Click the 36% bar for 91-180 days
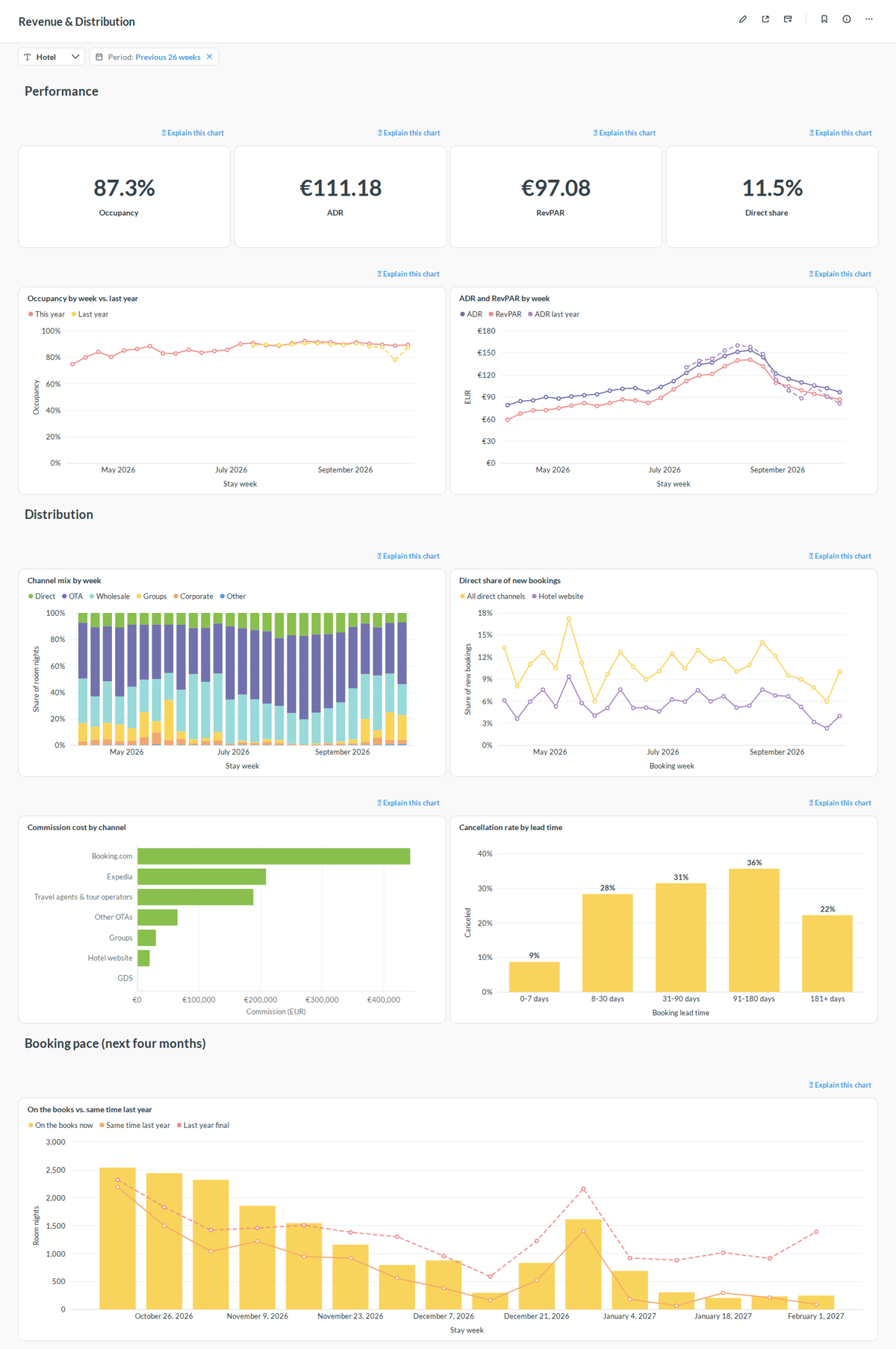 (754, 930)
